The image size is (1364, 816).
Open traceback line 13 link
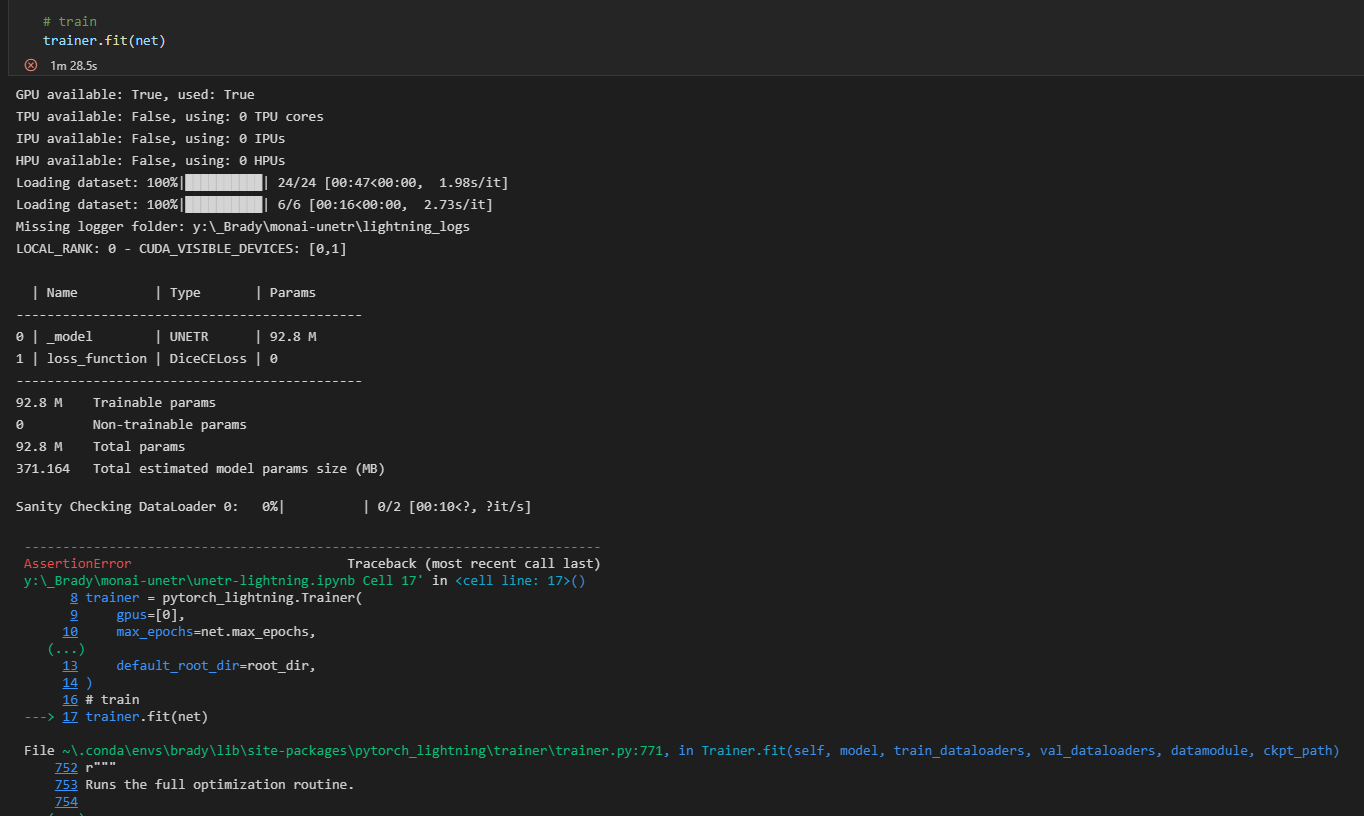pos(70,665)
